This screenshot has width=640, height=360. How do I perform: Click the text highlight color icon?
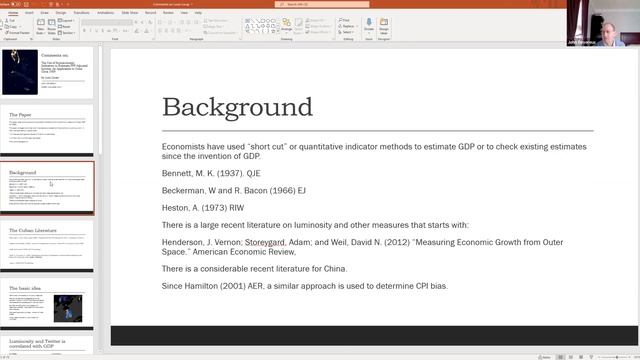pos(137,31)
